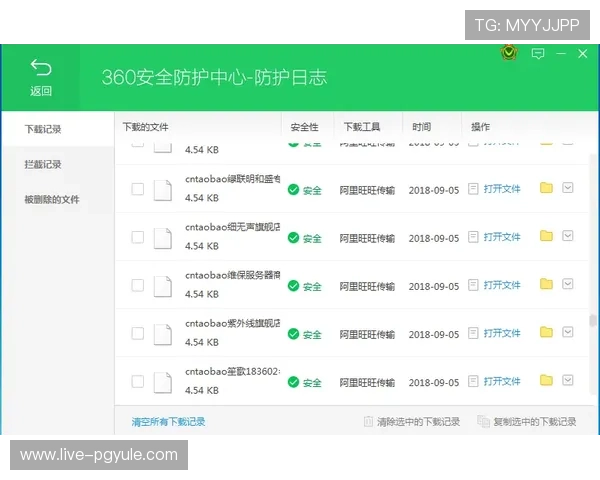600x480 pixels.
Task: Click green safe checkmark in cntaobao细无声旗舰店 row
Action: [x=293, y=238]
